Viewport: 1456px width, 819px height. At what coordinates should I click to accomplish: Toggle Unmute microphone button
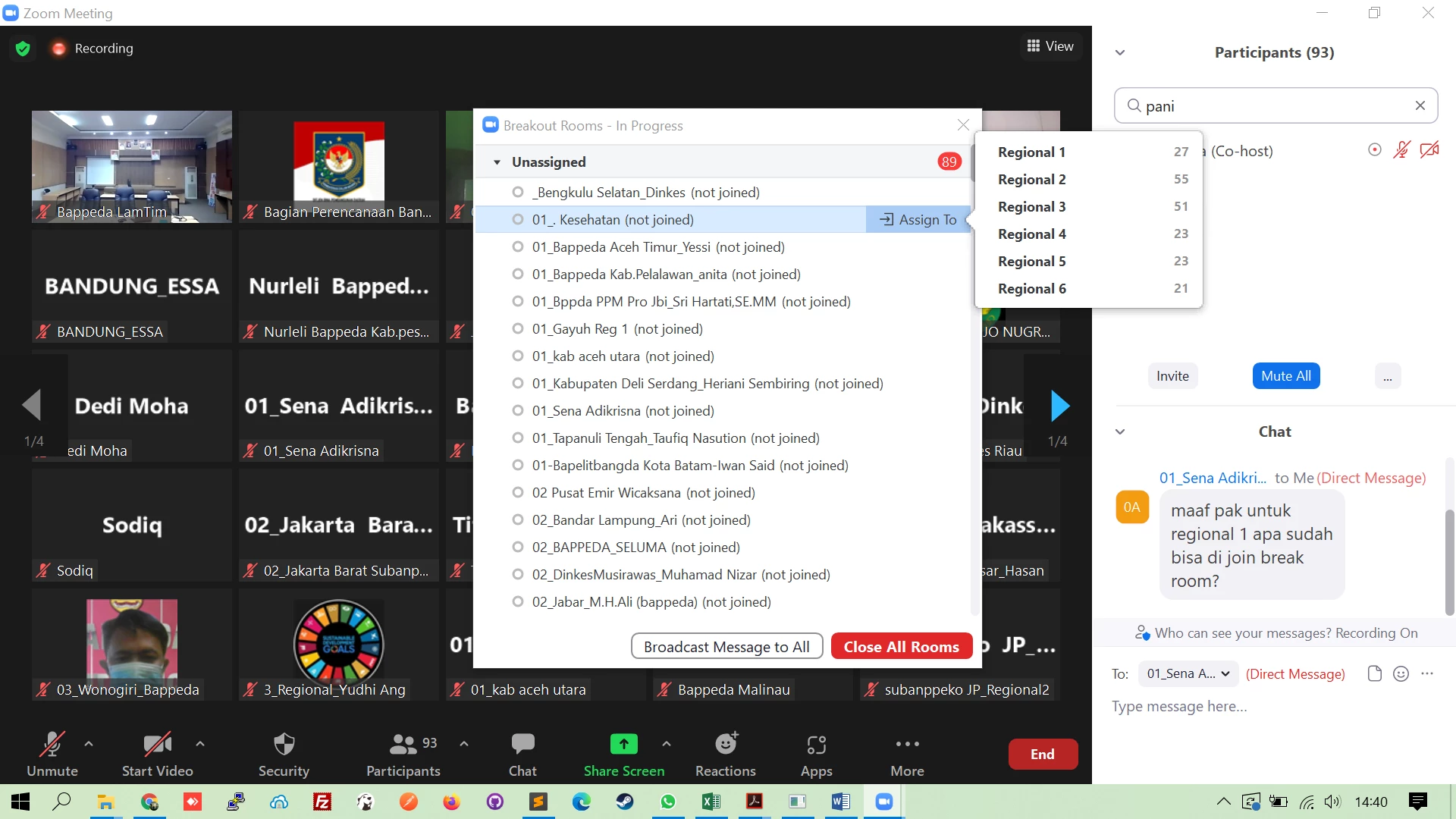point(52,744)
